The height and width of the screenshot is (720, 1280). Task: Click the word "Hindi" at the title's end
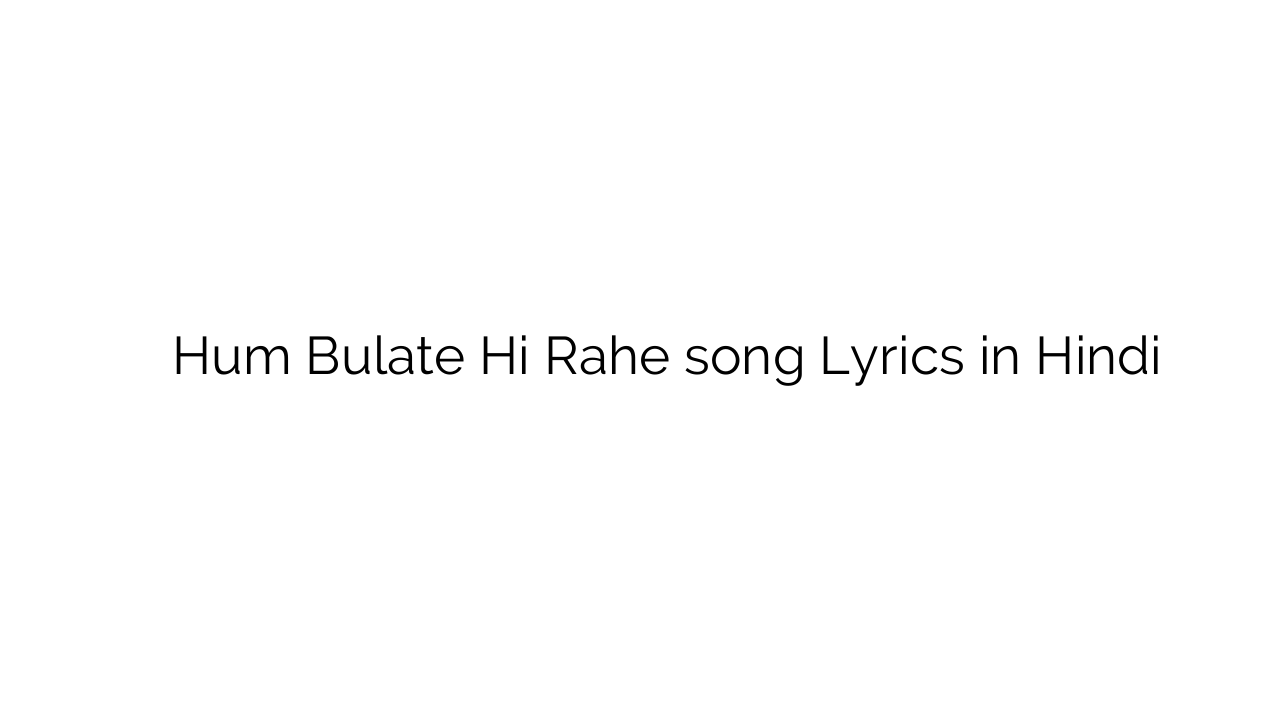(1097, 357)
